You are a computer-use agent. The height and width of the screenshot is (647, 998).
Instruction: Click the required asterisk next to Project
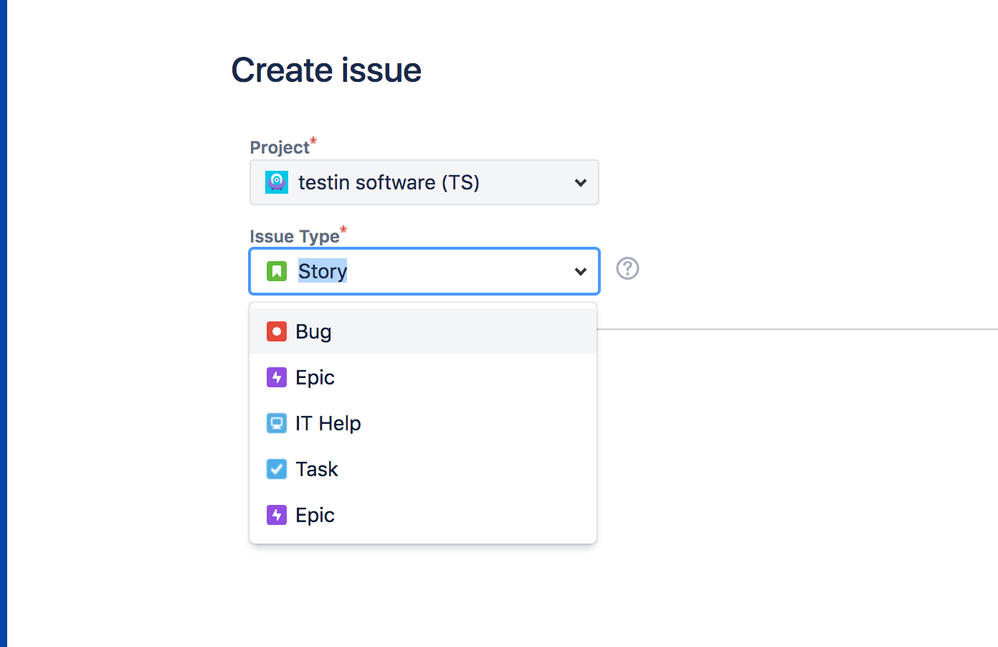coord(312,140)
